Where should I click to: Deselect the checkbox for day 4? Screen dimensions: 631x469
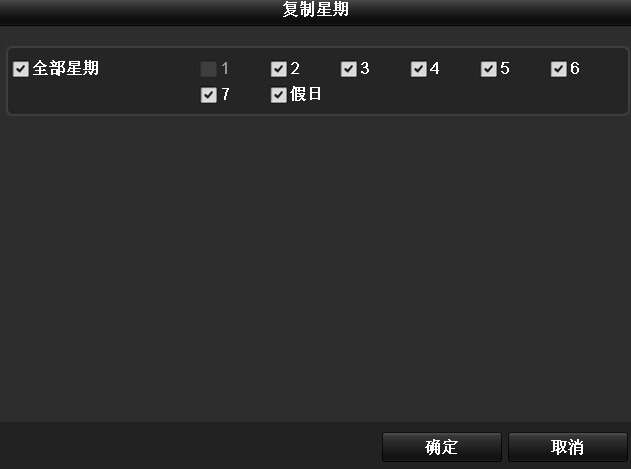click(x=419, y=69)
